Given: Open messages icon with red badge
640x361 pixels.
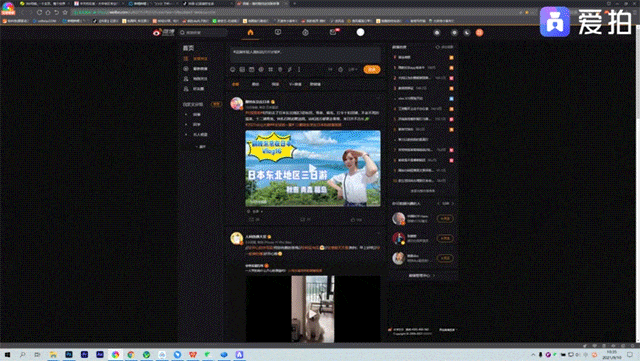Looking at the screenshot, I should coord(333,32).
